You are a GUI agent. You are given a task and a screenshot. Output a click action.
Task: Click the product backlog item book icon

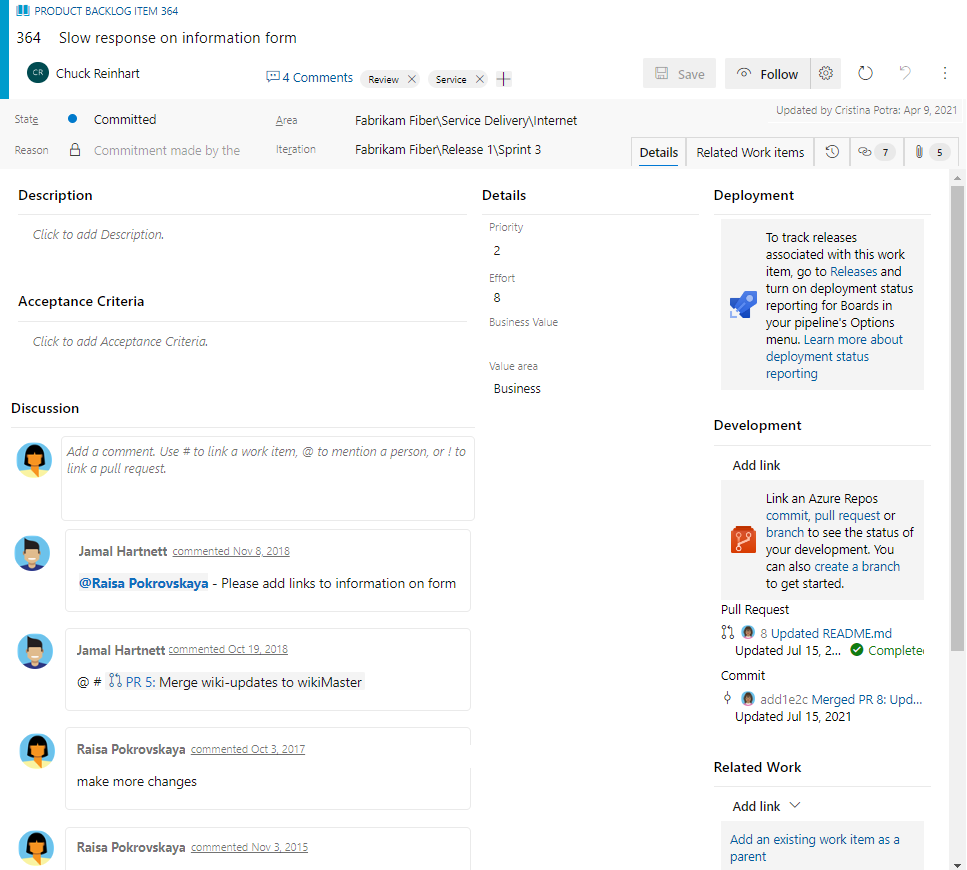click(23, 10)
